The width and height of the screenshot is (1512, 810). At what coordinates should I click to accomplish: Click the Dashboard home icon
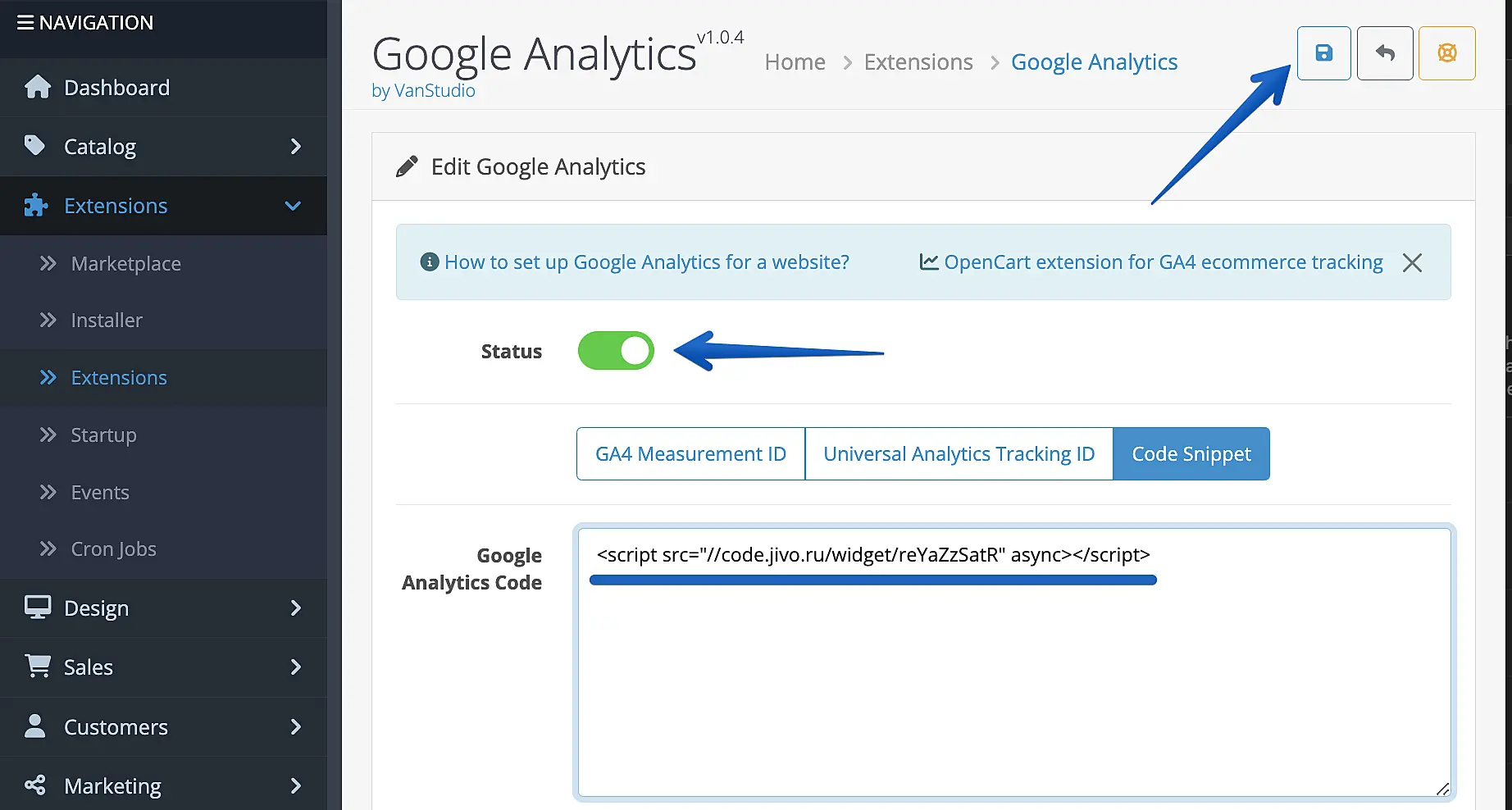(38, 87)
